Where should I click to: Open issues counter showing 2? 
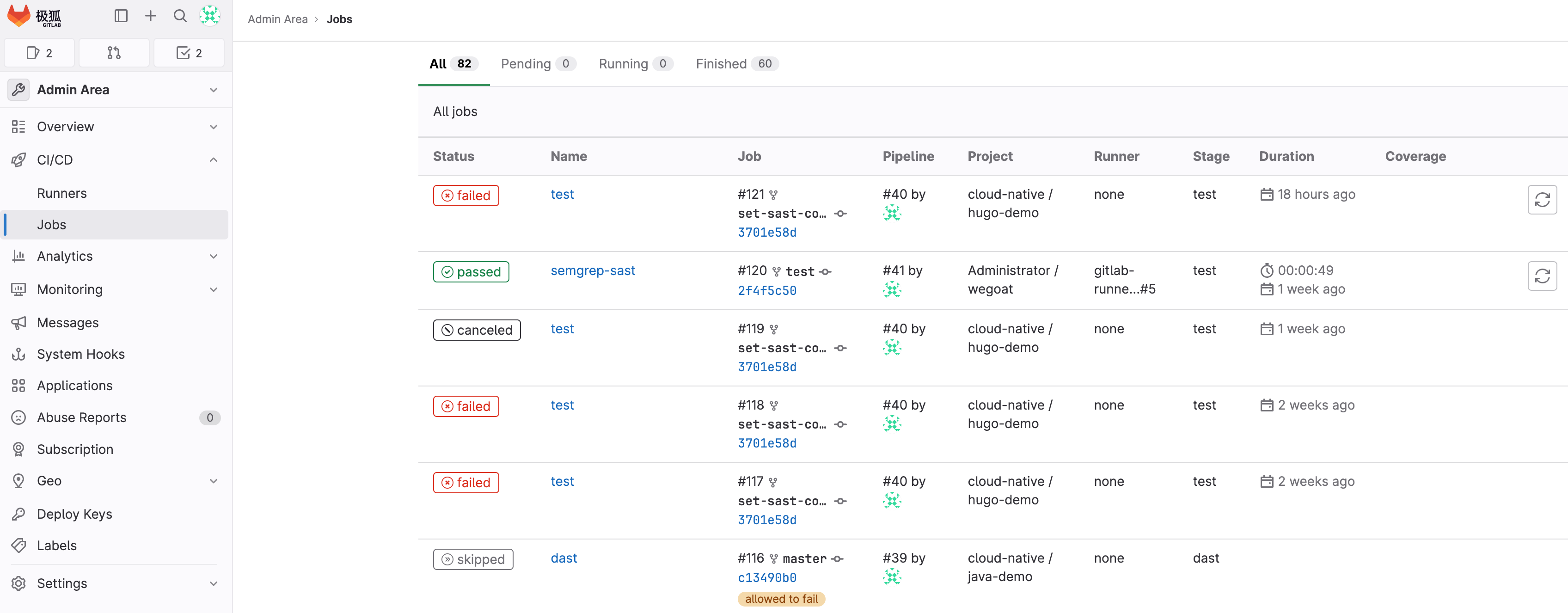click(40, 53)
